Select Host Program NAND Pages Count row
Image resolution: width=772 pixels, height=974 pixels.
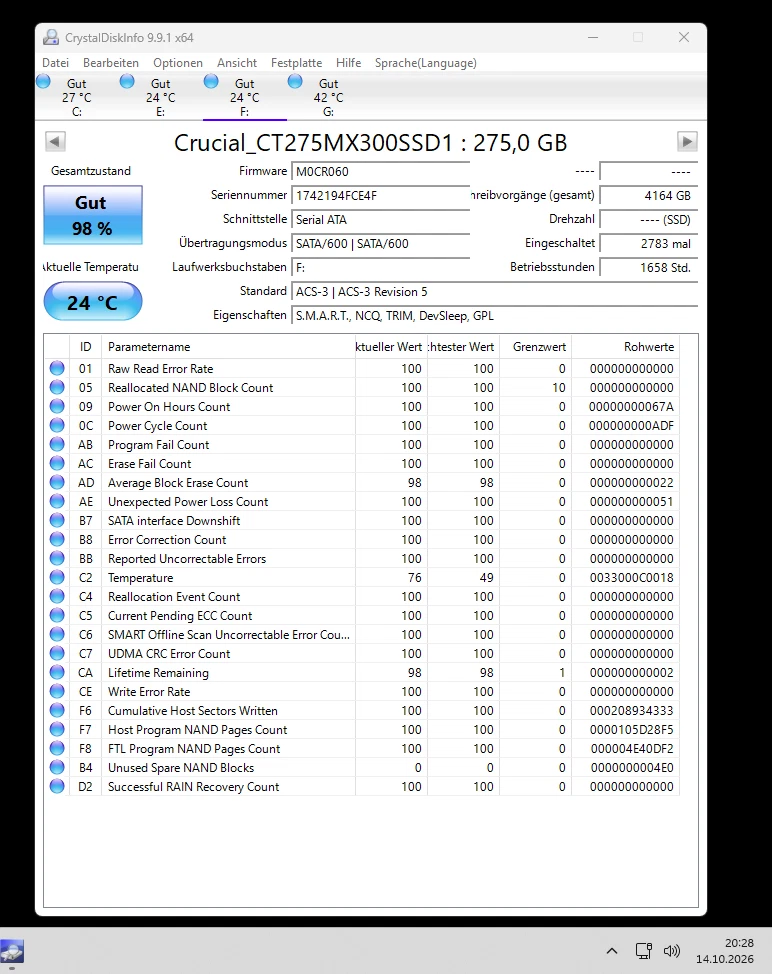(x=361, y=730)
